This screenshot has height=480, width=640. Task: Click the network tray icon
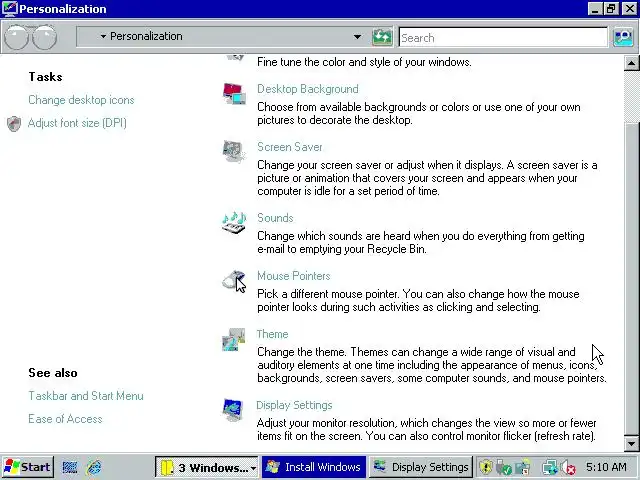(x=549, y=467)
